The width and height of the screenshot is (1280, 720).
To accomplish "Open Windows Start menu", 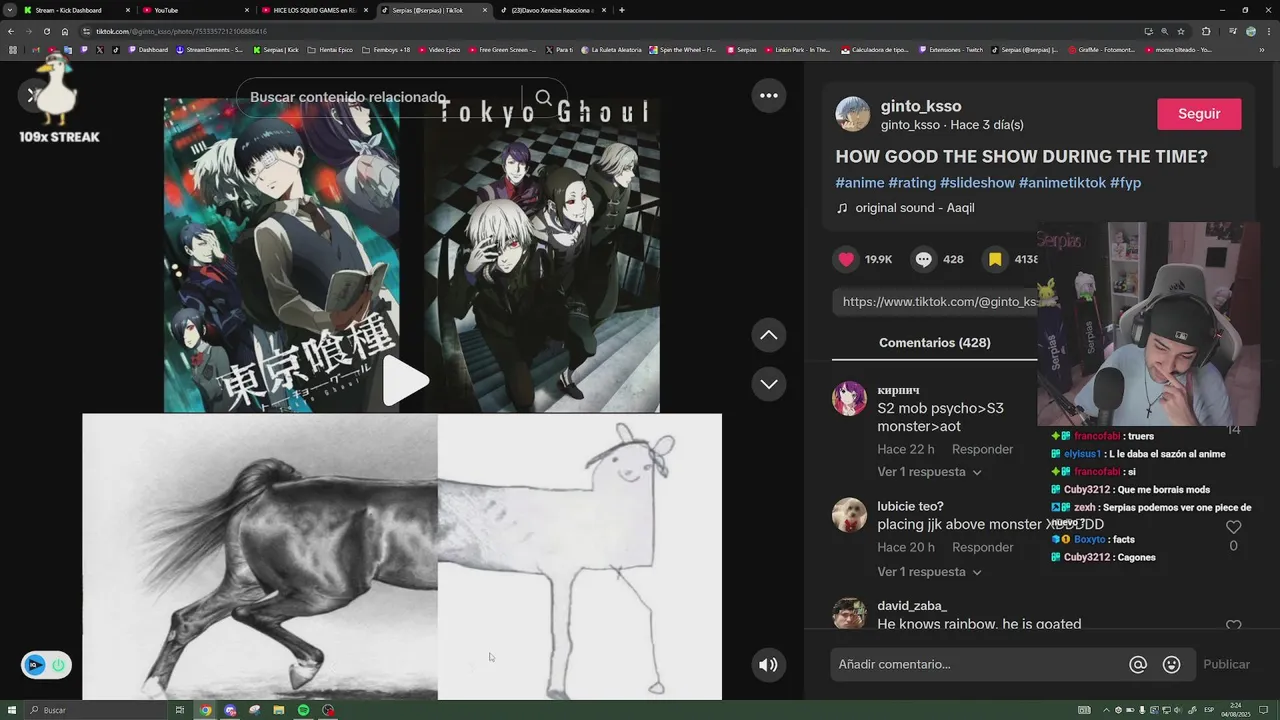I will click(10, 710).
